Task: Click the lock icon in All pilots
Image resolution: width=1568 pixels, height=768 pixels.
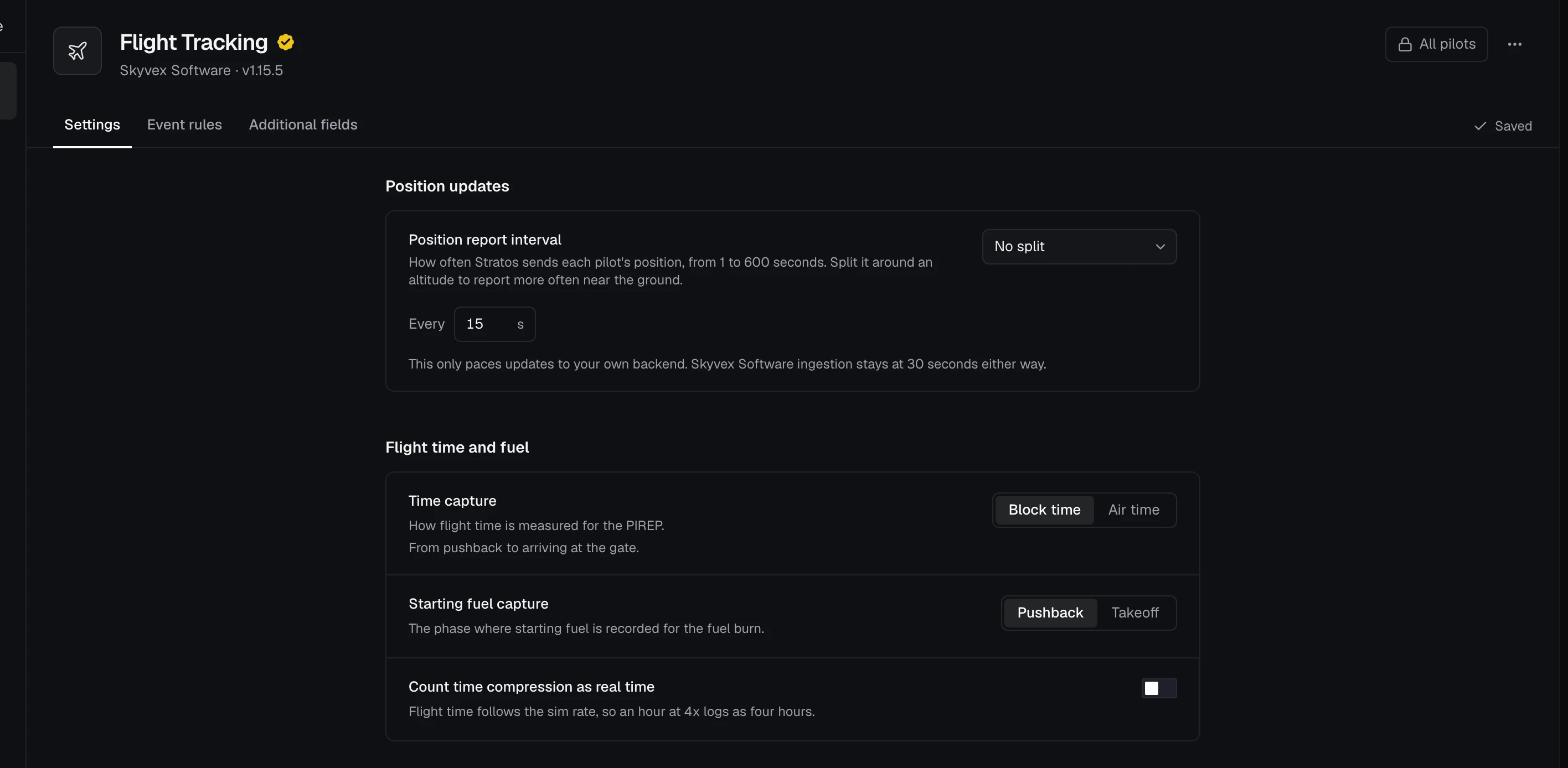Action: pos(1405,44)
